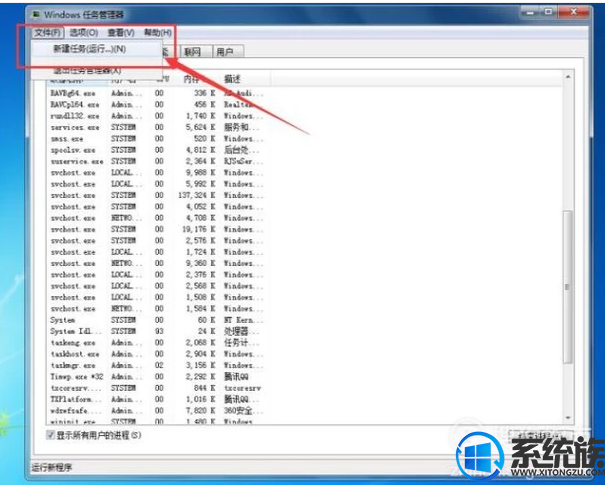Select the Timwp.exe *32 process

click(157, 377)
